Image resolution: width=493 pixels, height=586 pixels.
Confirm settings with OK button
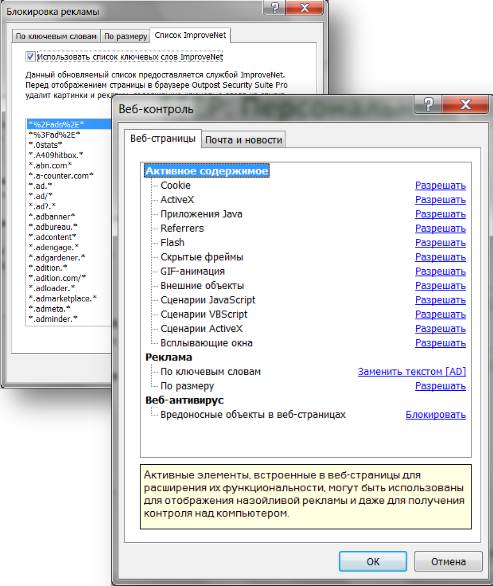373,561
